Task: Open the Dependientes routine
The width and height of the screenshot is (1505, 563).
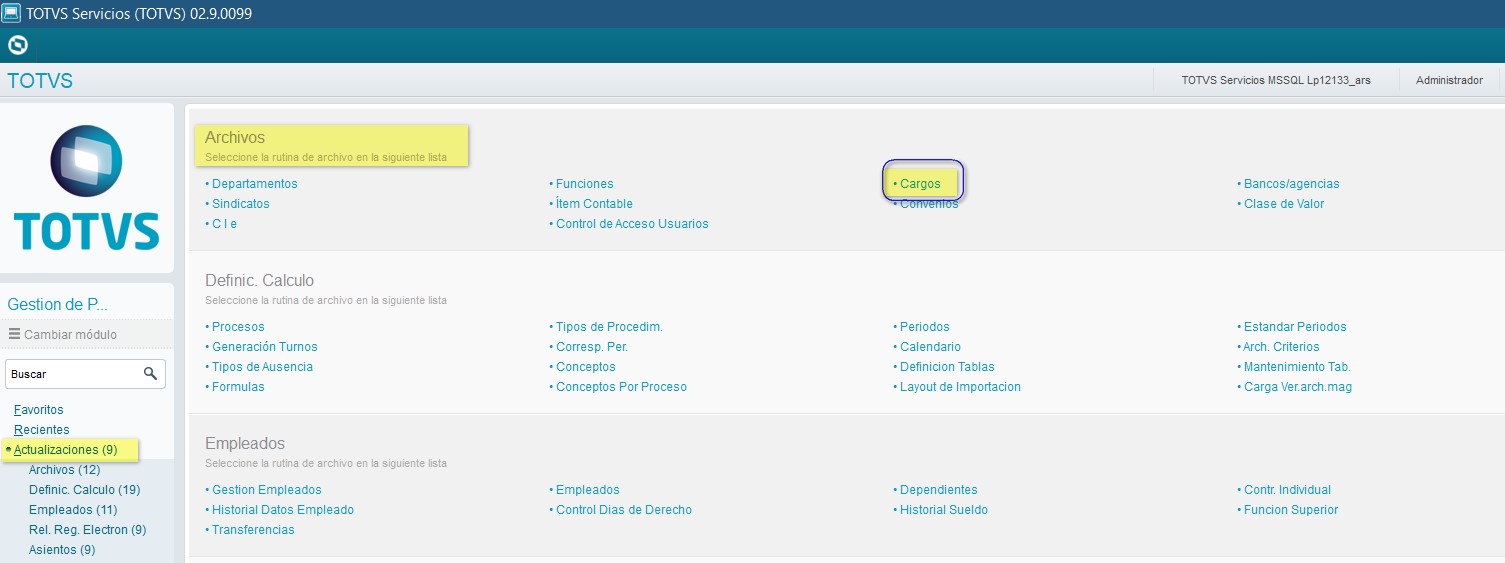Action: [939, 490]
